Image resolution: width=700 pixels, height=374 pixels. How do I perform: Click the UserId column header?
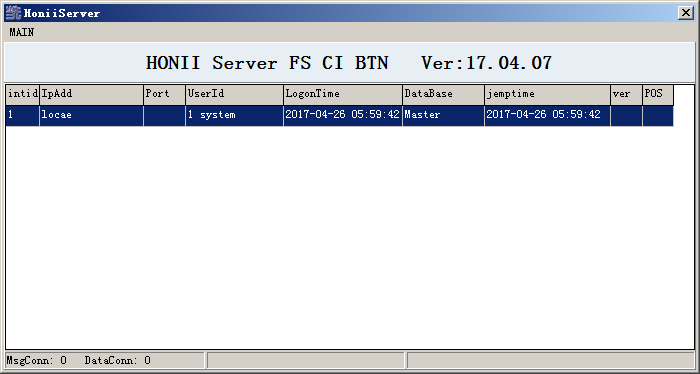click(x=234, y=95)
